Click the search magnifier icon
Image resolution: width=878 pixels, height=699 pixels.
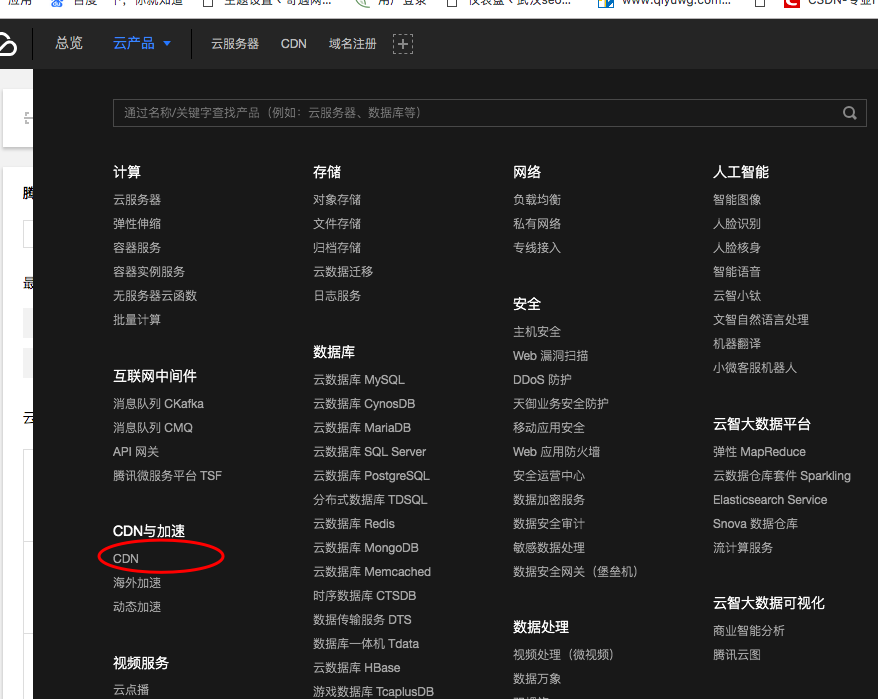tap(849, 113)
